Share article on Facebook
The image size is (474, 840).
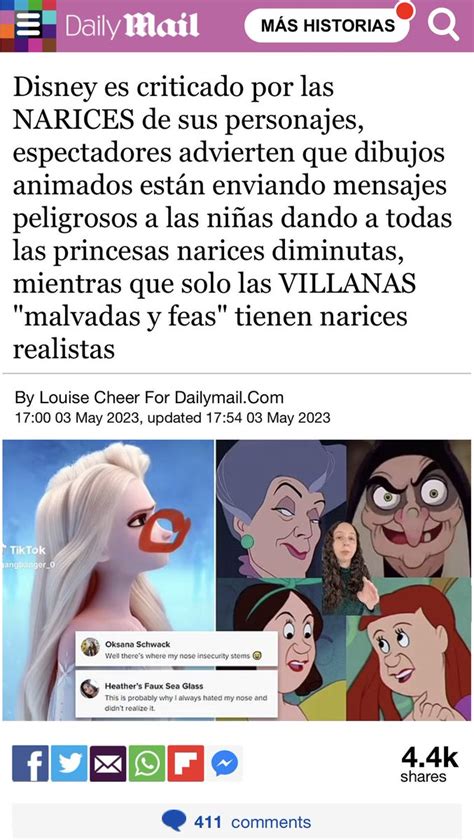(x=30, y=763)
